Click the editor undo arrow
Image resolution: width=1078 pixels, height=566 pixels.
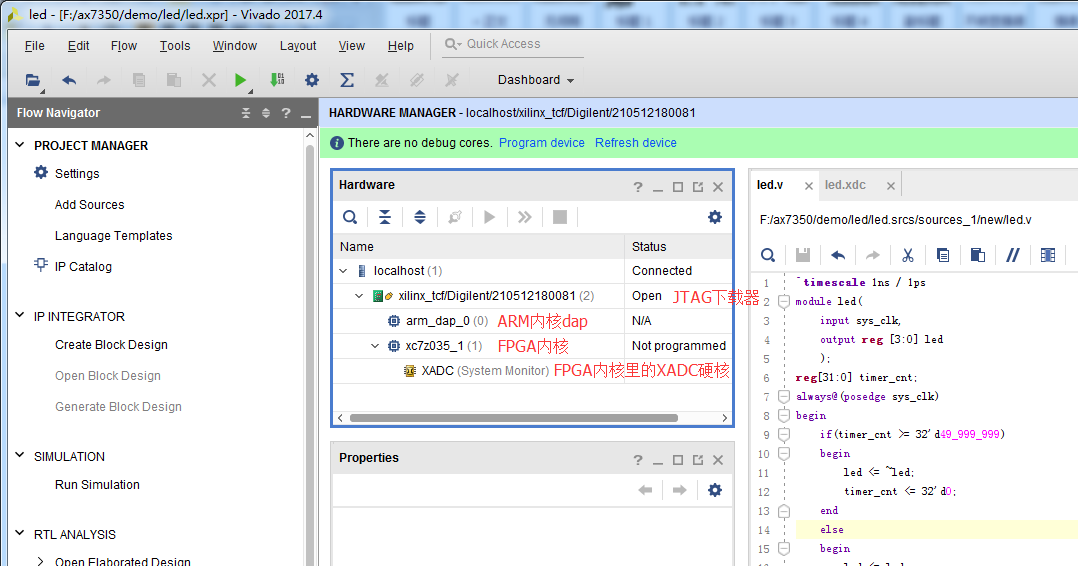[x=837, y=255]
